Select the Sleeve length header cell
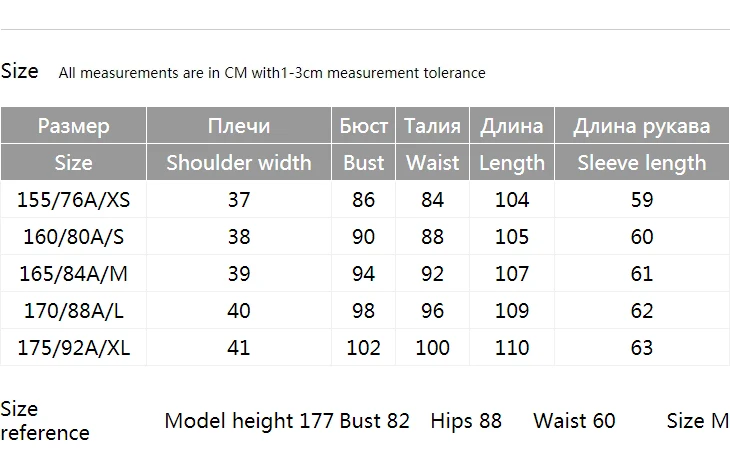This screenshot has height=457, width=730. click(642, 162)
